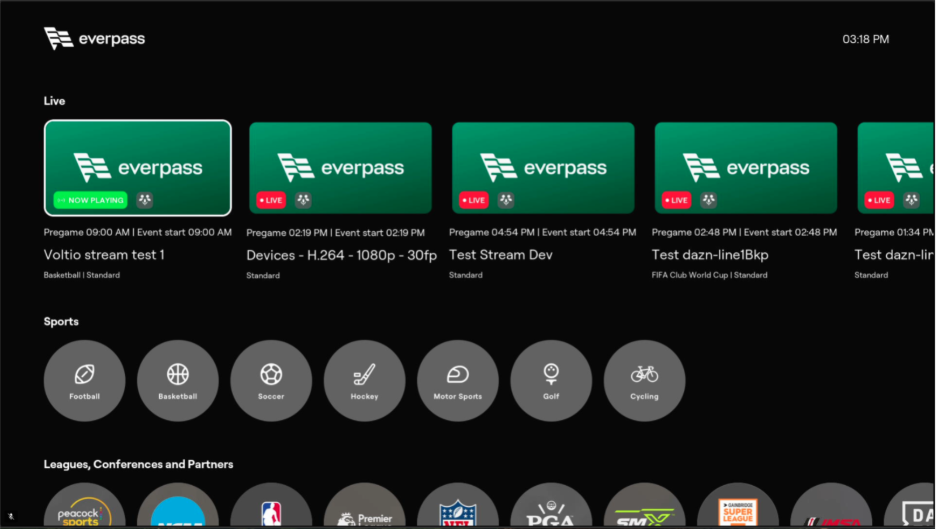This screenshot has height=529, width=936.
Task: Click the Now Playing badge
Action: coord(91,200)
